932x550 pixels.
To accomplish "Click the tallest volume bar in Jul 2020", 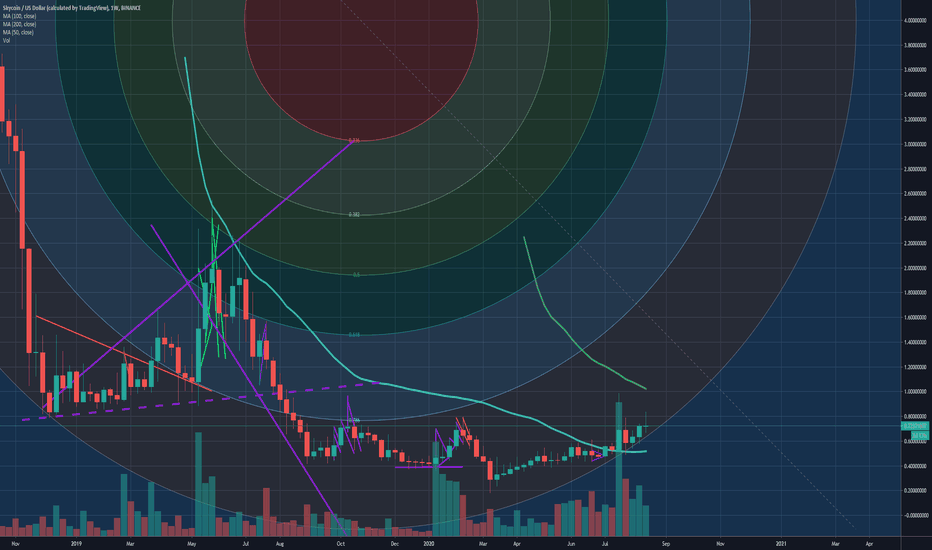I will 619,469.
